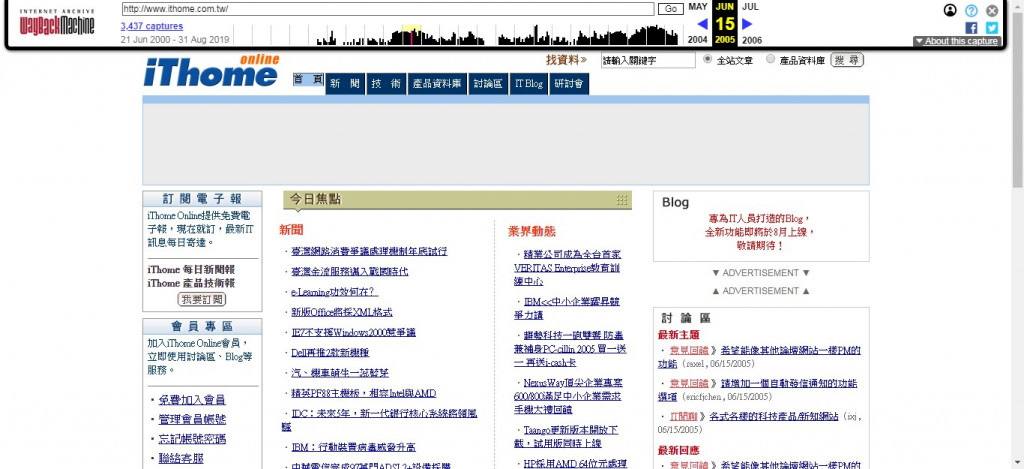Viewport: 1024px width, 469px height.
Task: Click the iThome online logo
Action: click(212, 71)
